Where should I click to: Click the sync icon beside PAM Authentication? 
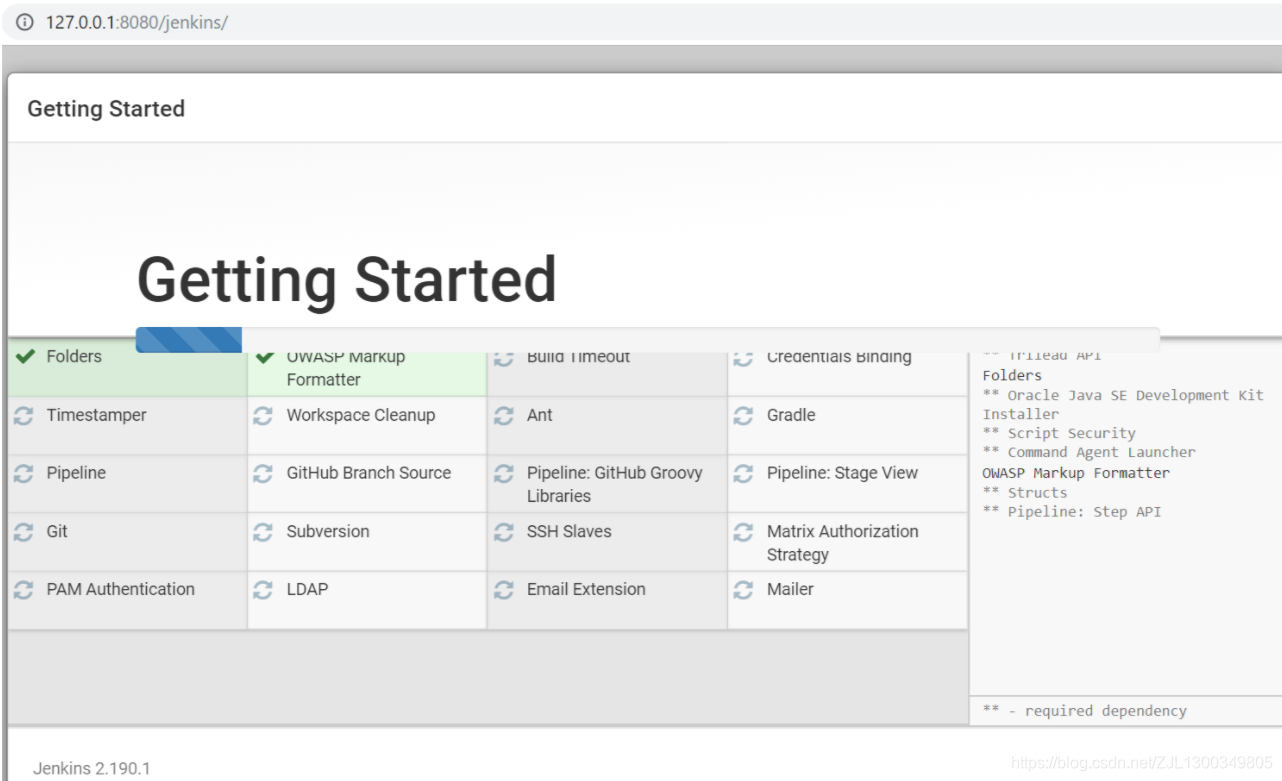24,590
